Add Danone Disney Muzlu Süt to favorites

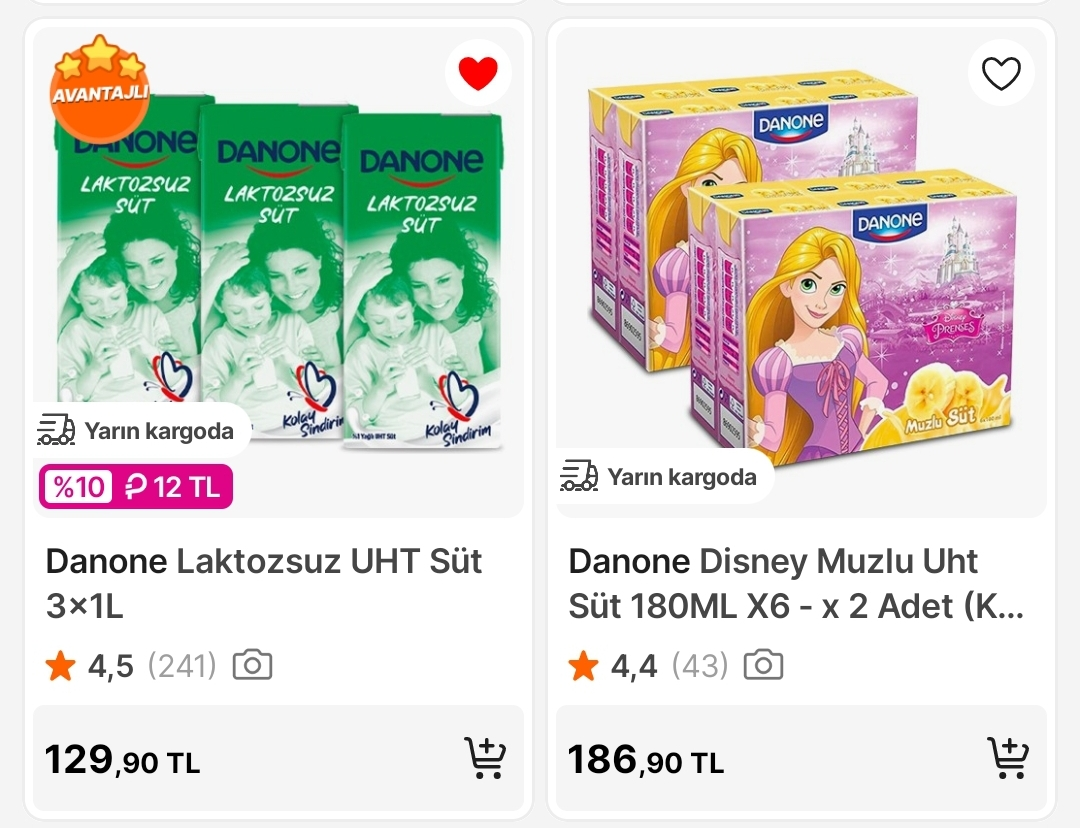(x=1001, y=73)
